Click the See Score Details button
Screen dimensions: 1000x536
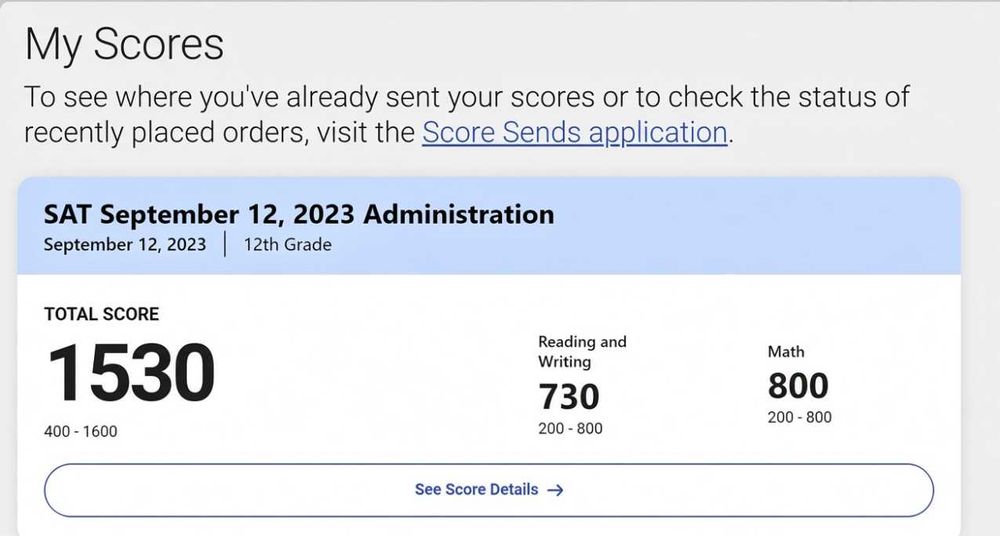point(489,490)
